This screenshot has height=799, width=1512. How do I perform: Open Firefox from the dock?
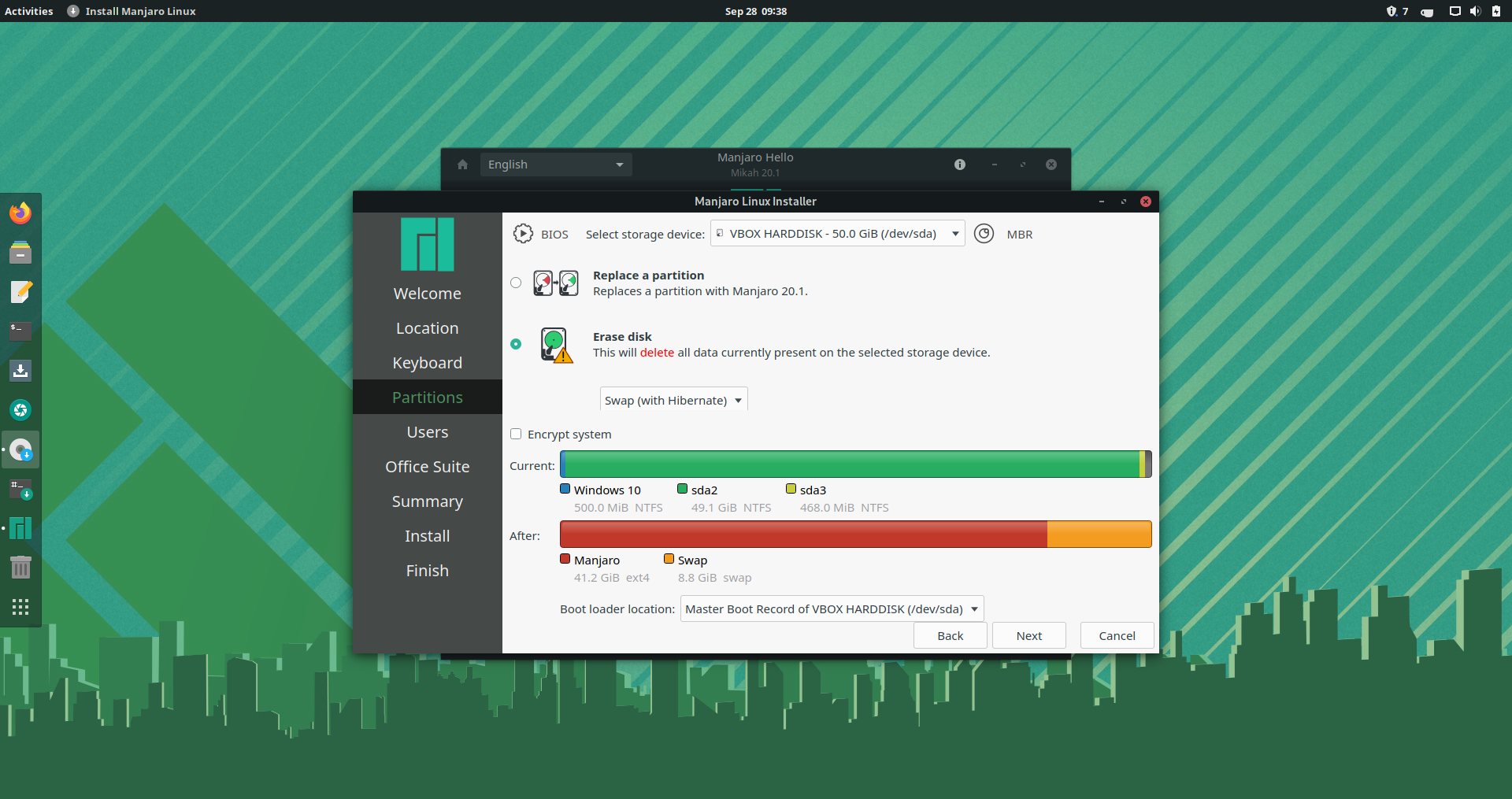tap(20, 213)
